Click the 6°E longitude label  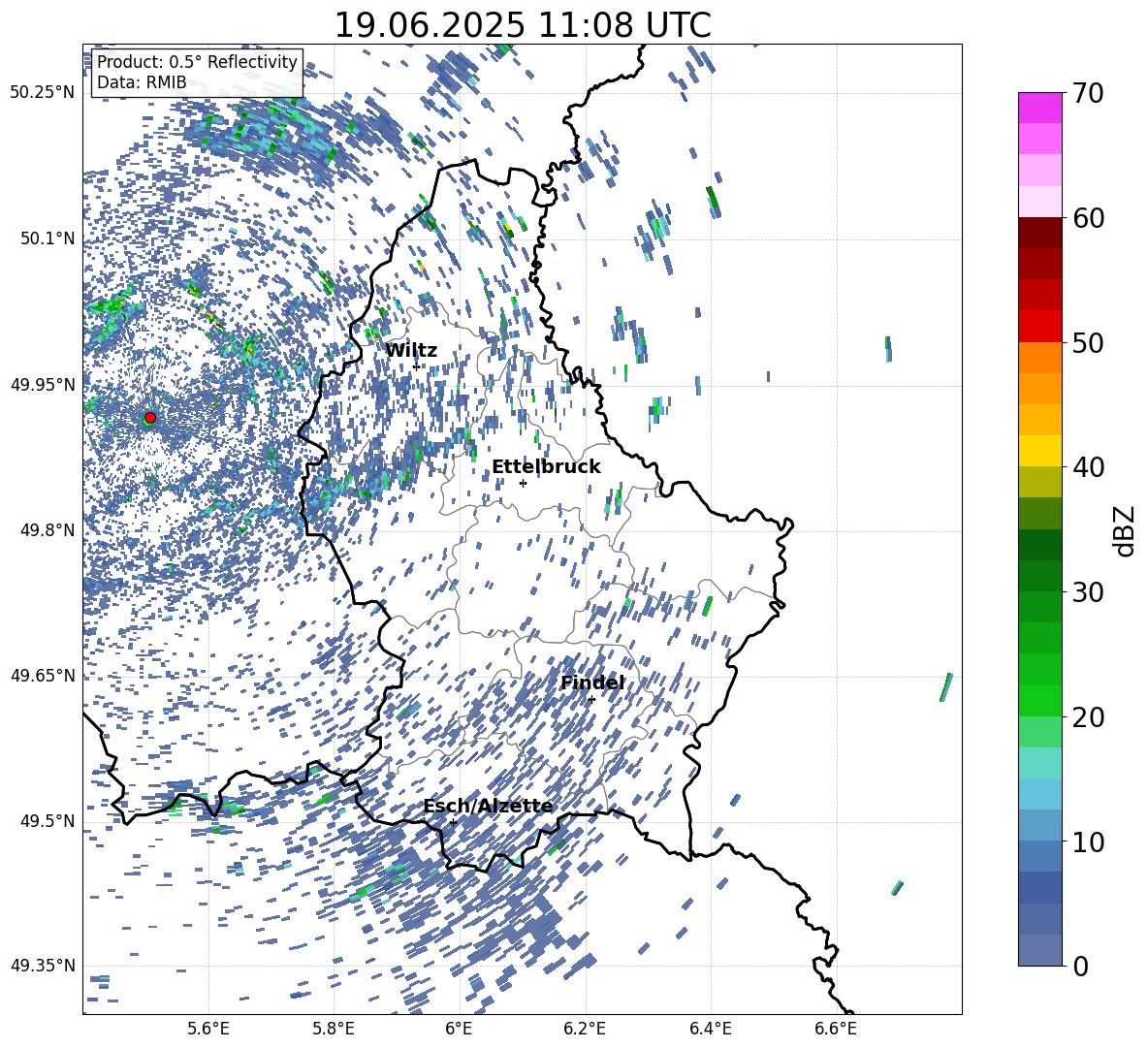coord(459,1029)
